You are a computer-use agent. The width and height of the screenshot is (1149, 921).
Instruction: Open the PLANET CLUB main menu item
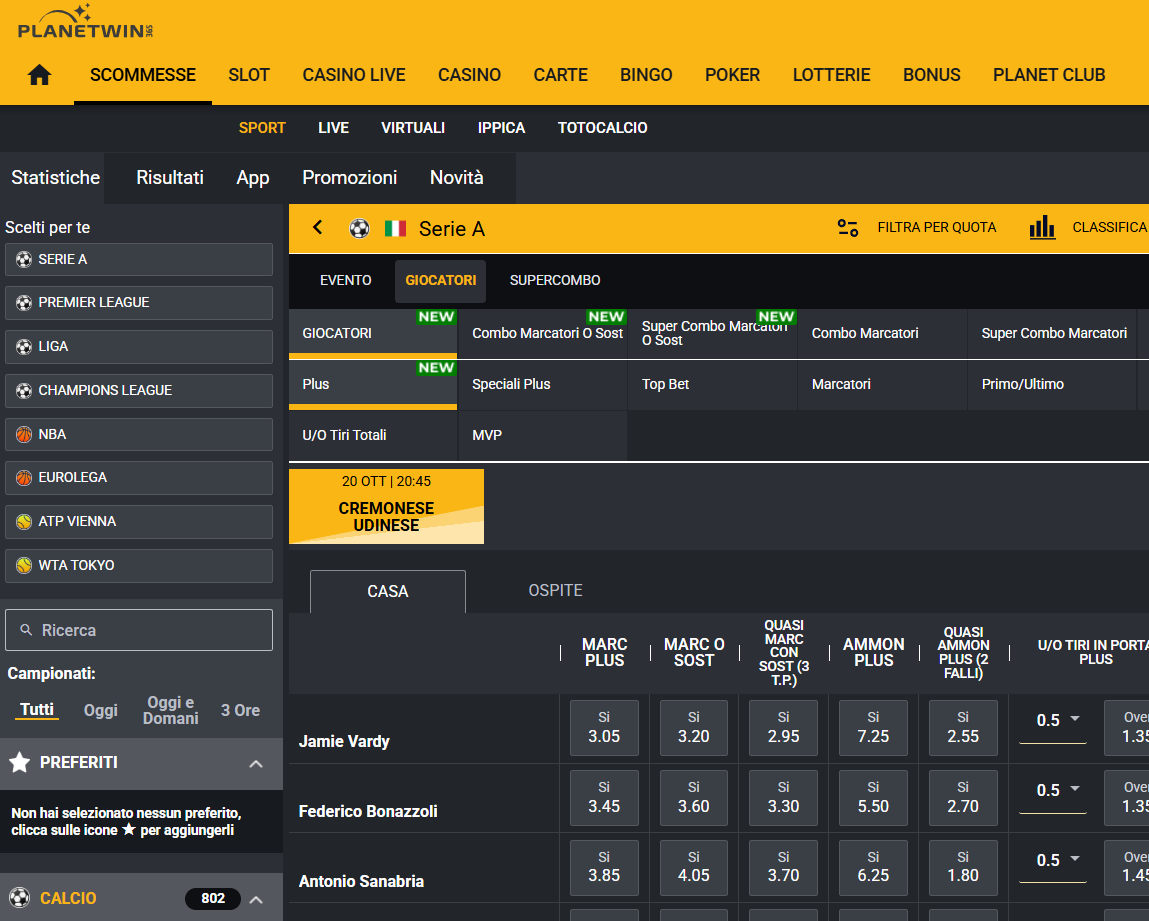coord(1049,75)
